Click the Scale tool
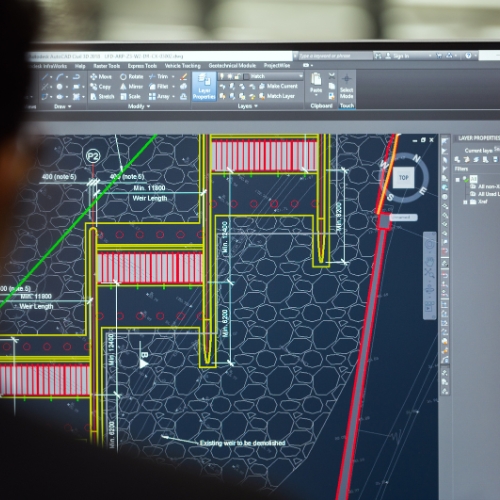The width and height of the screenshot is (500, 500). click(x=130, y=96)
